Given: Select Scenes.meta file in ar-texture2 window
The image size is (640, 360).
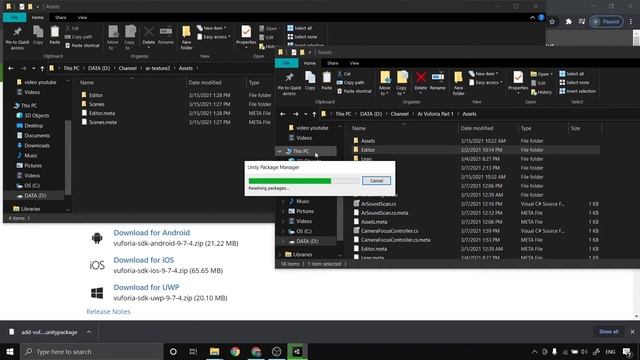Looking at the screenshot, I should [102, 122].
